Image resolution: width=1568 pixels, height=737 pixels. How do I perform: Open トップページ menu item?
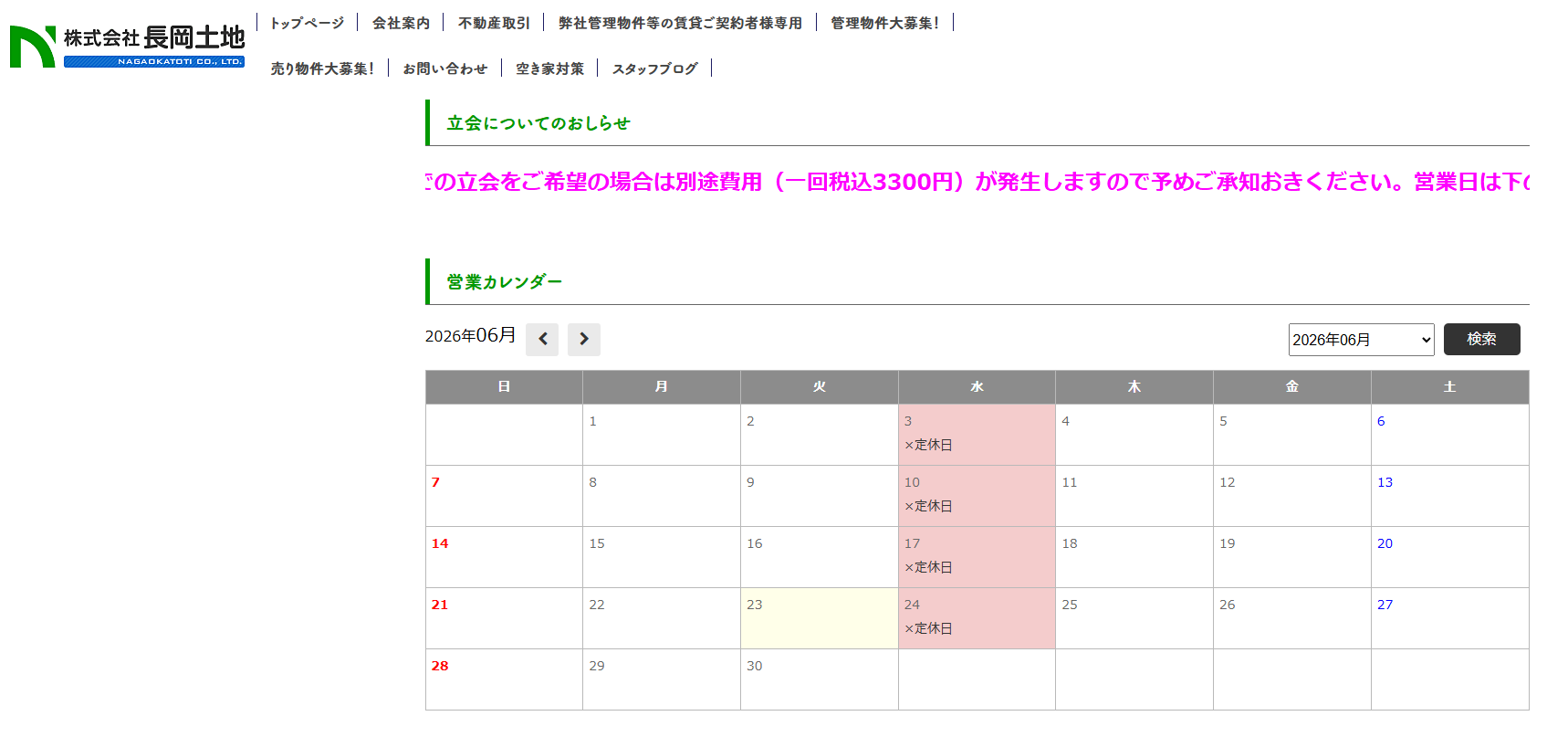click(x=308, y=23)
